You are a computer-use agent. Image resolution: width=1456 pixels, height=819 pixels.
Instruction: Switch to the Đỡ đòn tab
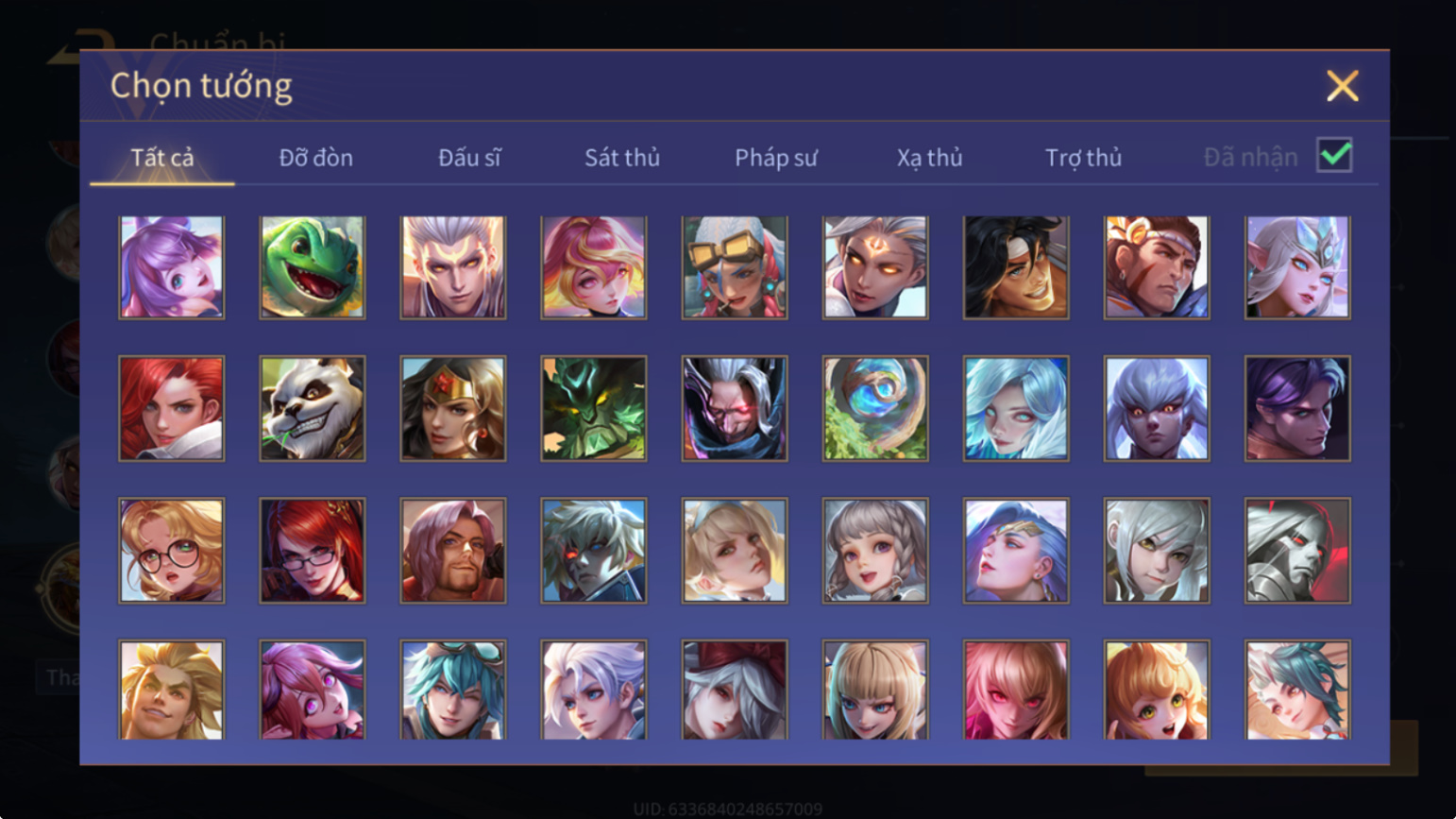click(x=316, y=158)
